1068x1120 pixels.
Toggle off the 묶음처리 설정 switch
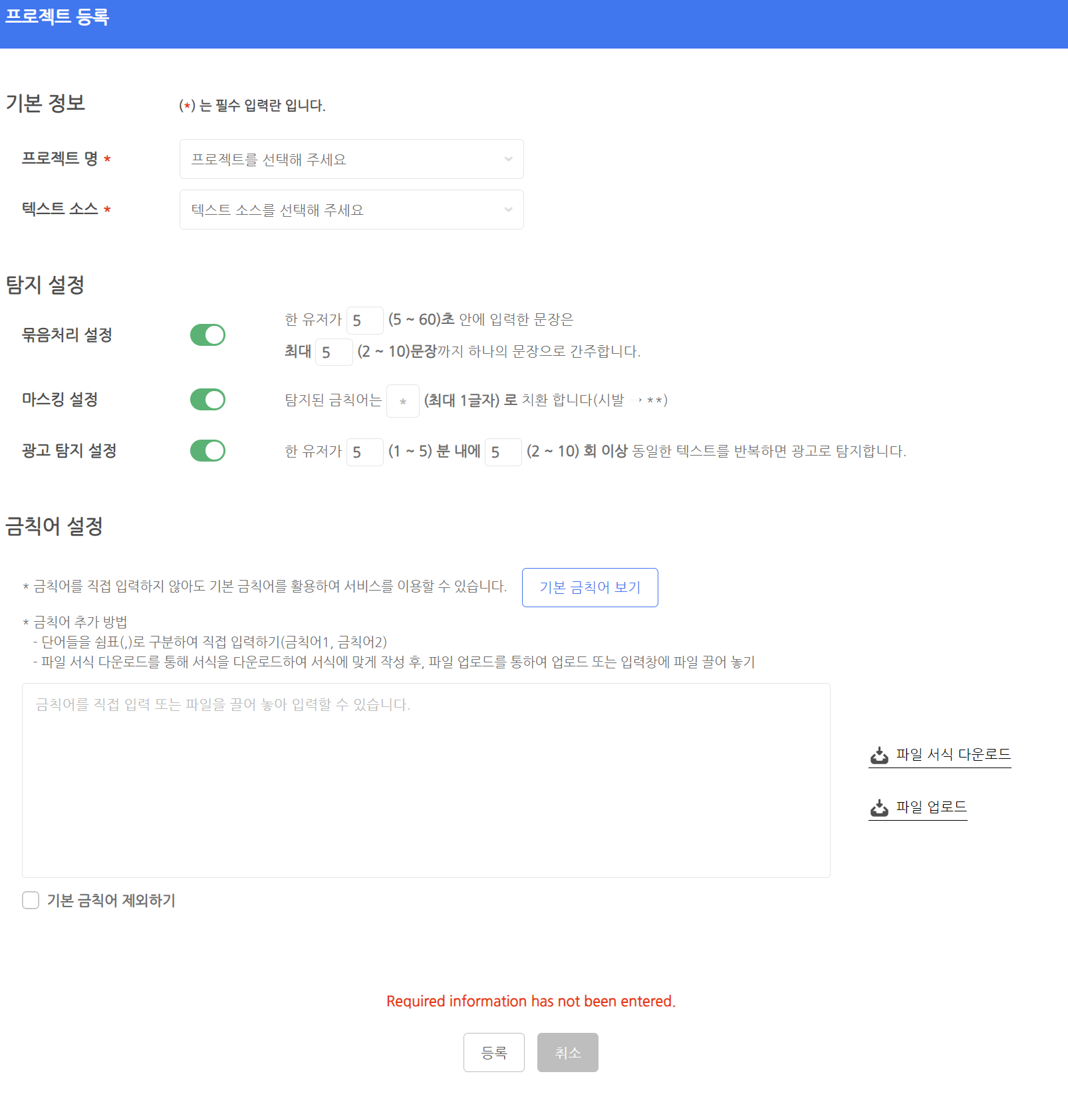207,335
